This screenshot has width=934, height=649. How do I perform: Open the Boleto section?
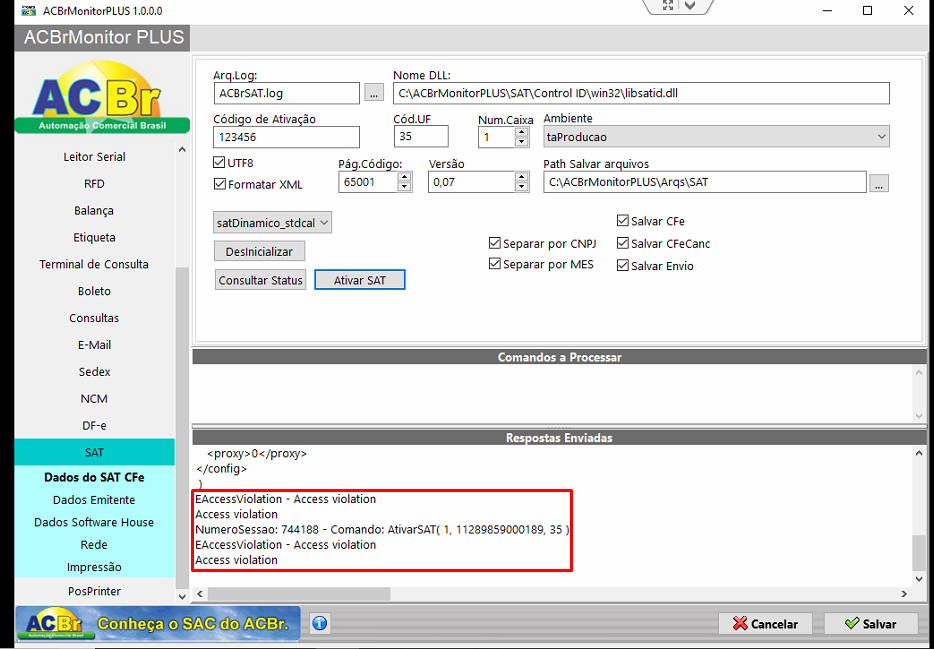(94, 291)
